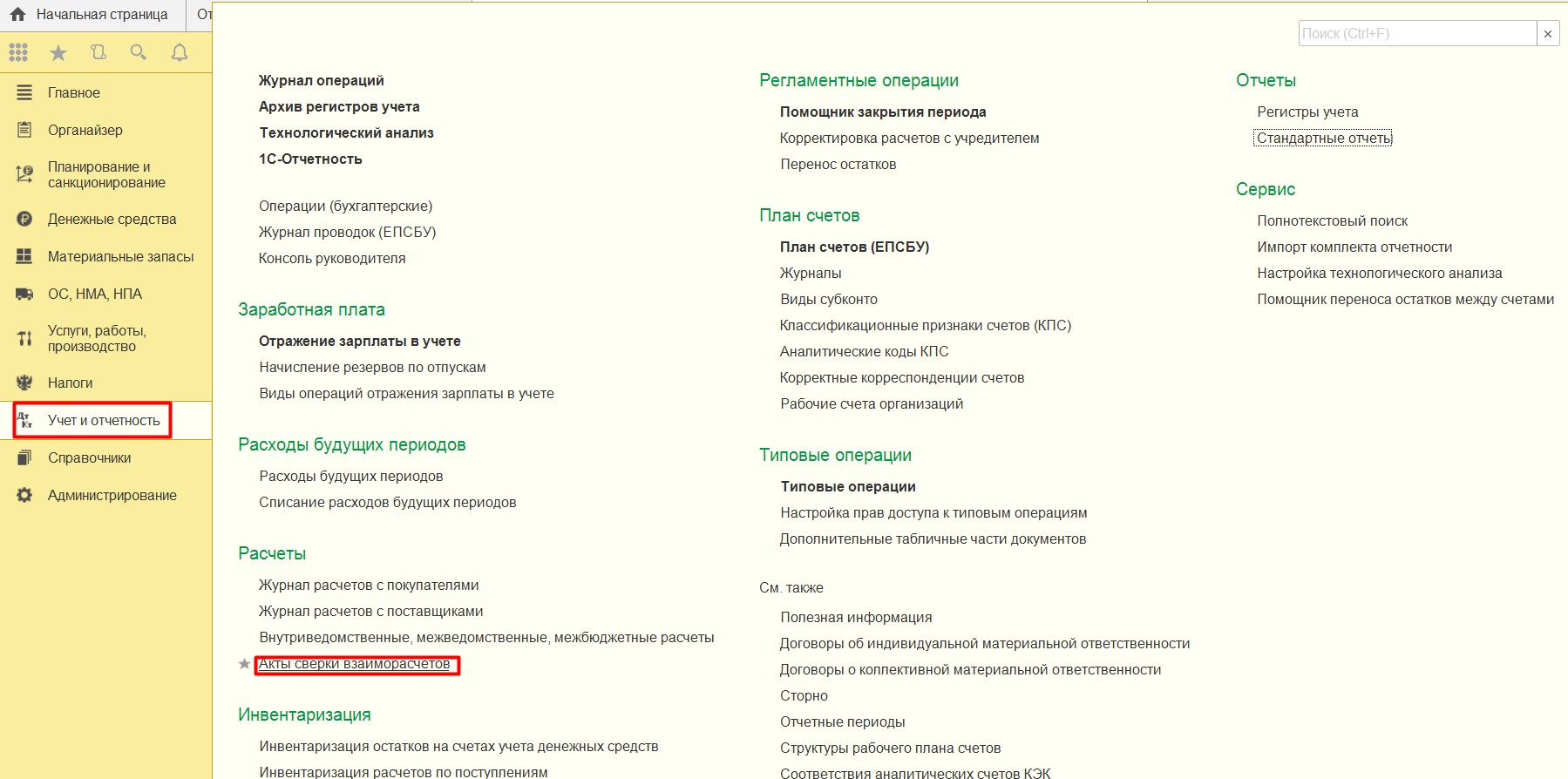Open Журнал расчетов с покупателями
Viewport: 1568px width, 779px height.
(369, 585)
